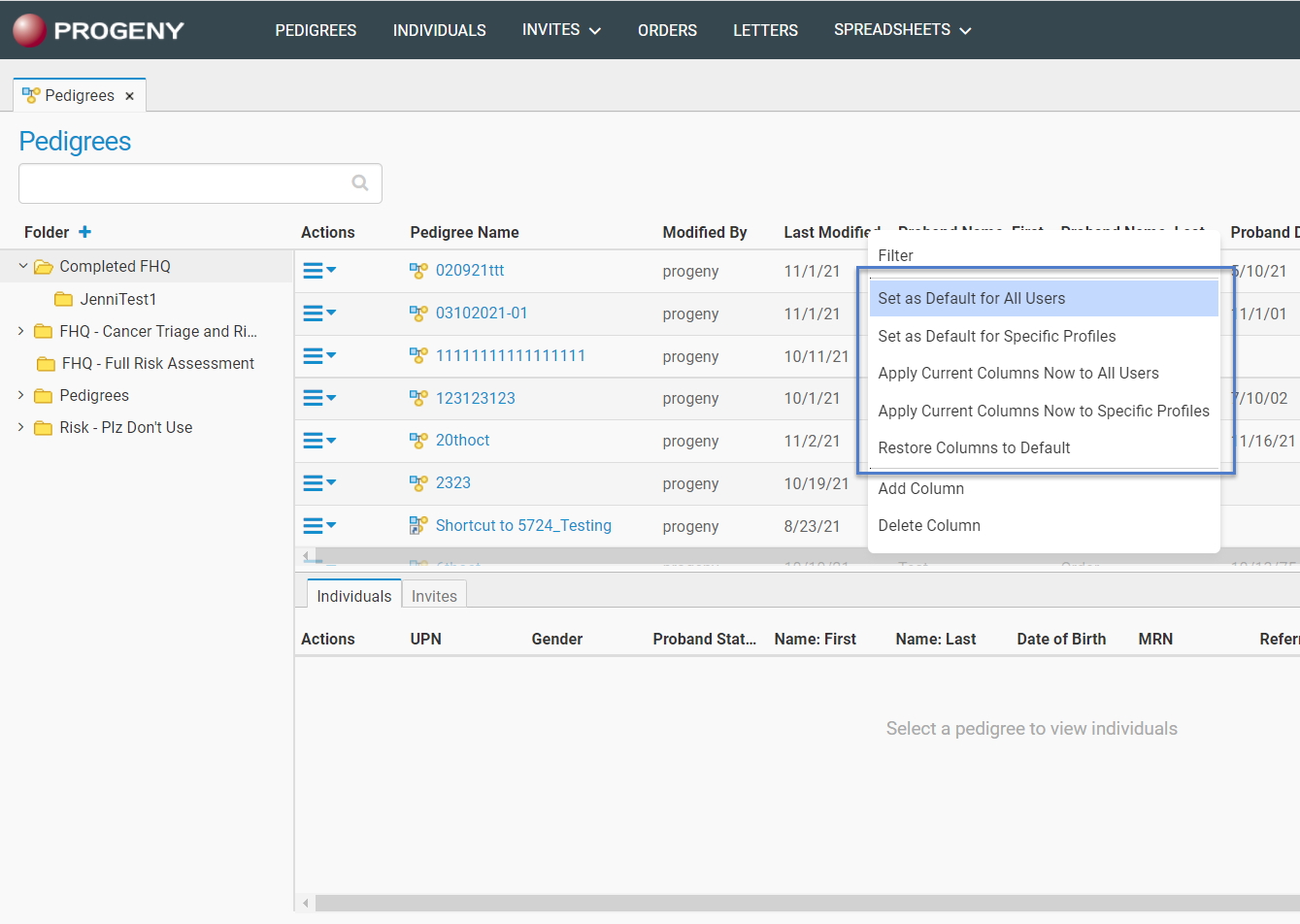
Task: Open actions menu for pedigree 123123123
Action: pyautogui.click(x=319, y=398)
